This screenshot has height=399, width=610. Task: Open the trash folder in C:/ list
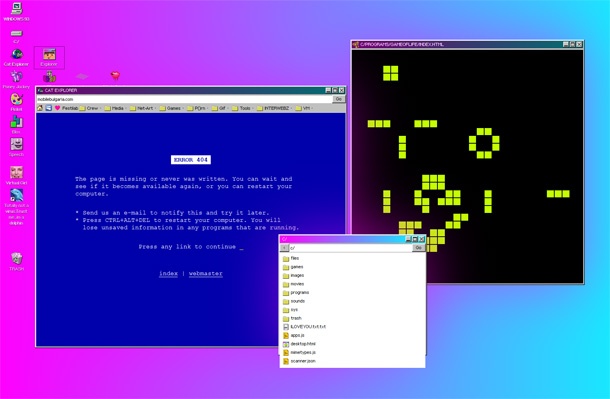(292, 318)
